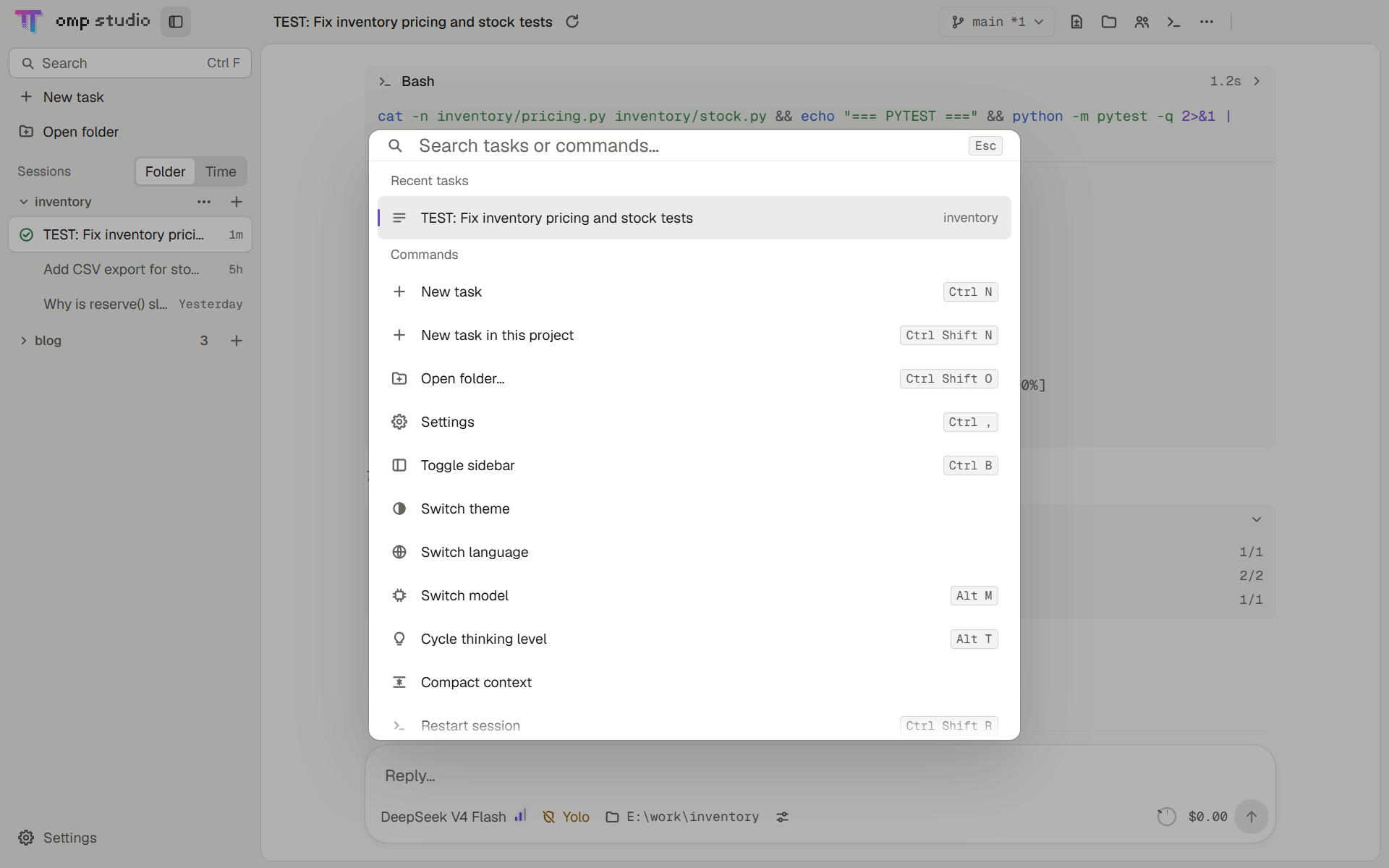Open DeepSeek V4 Flash model selector
Image resolution: width=1389 pixels, height=868 pixels.
(x=443, y=817)
